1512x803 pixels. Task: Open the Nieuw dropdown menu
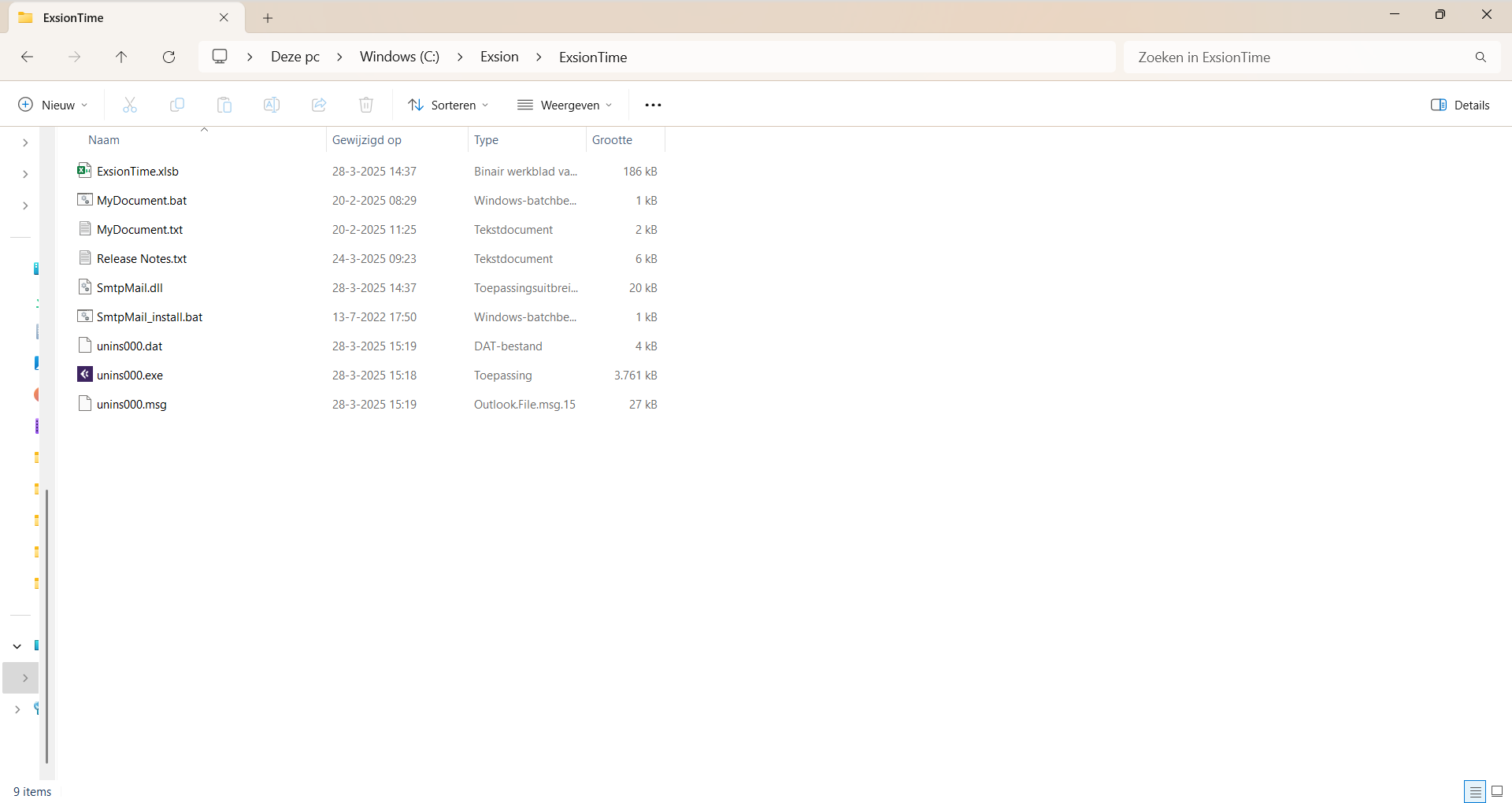pos(53,105)
